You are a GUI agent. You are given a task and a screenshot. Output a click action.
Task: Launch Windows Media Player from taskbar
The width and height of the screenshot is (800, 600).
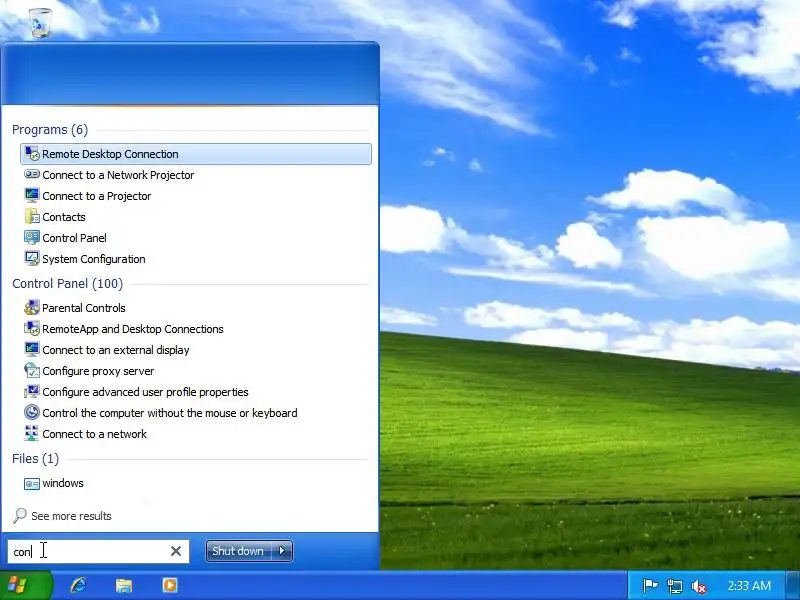tap(170, 585)
